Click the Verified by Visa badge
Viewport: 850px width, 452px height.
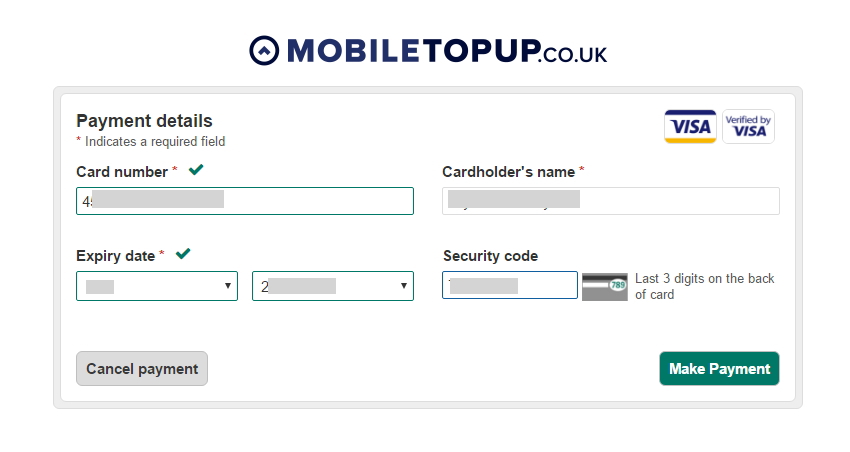748,127
